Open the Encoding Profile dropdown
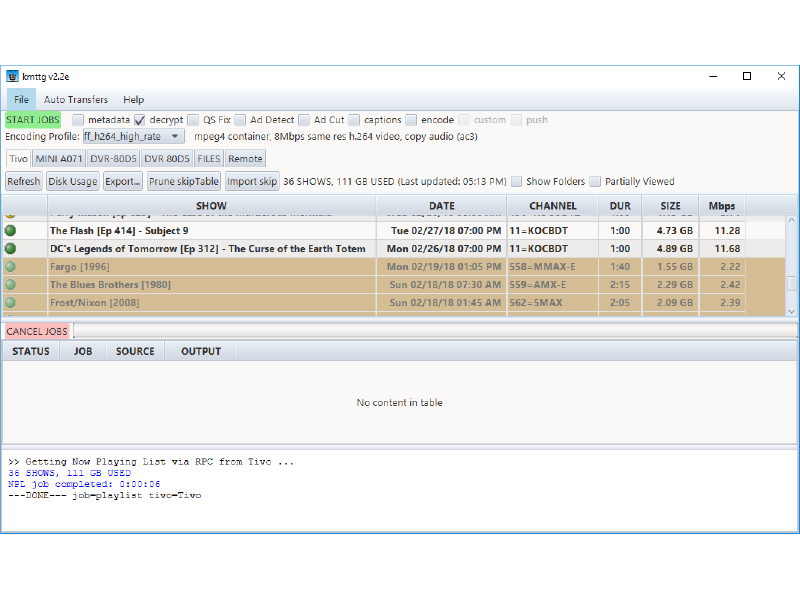The width and height of the screenshot is (800, 600). click(132, 136)
